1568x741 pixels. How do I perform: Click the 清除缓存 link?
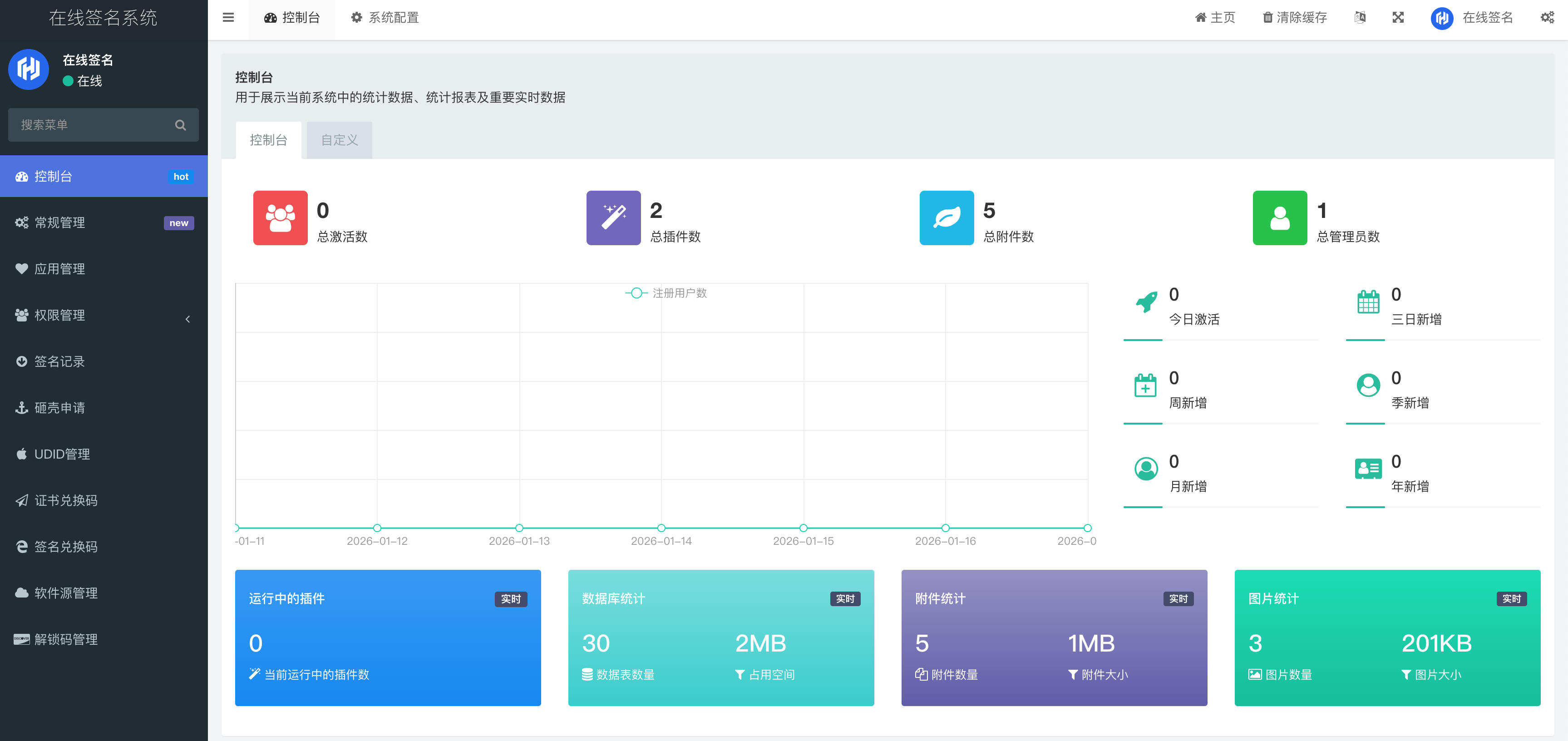[1295, 18]
